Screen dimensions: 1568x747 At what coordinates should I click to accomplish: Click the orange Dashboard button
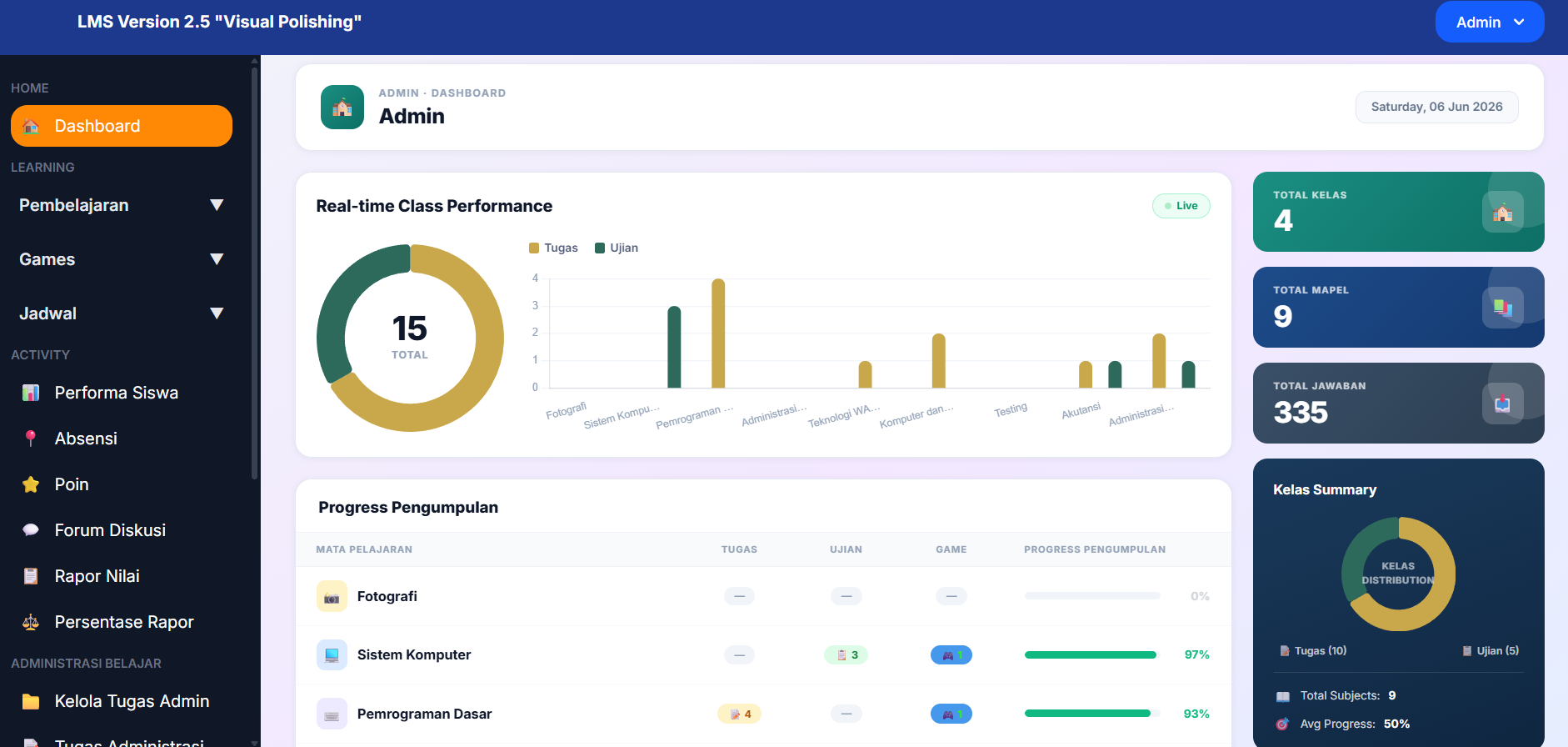[x=122, y=126]
